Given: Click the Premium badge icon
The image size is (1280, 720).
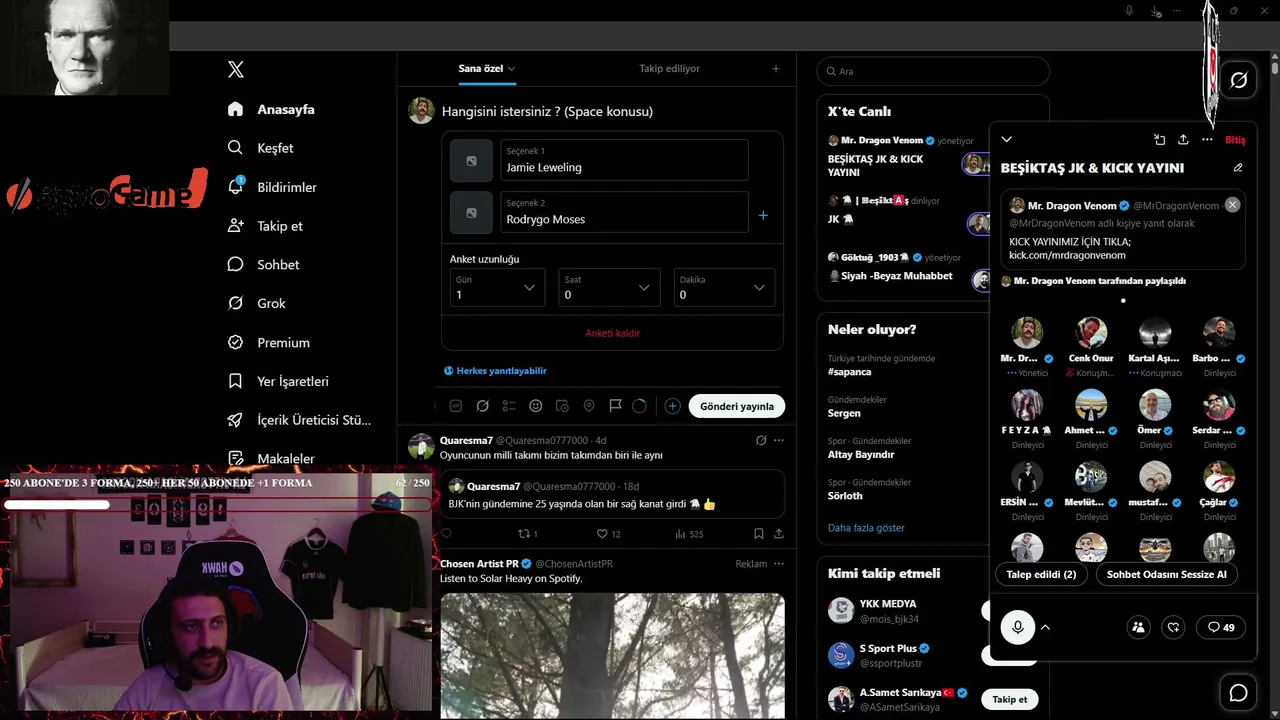Looking at the screenshot, I should click(x=236, y=342).
